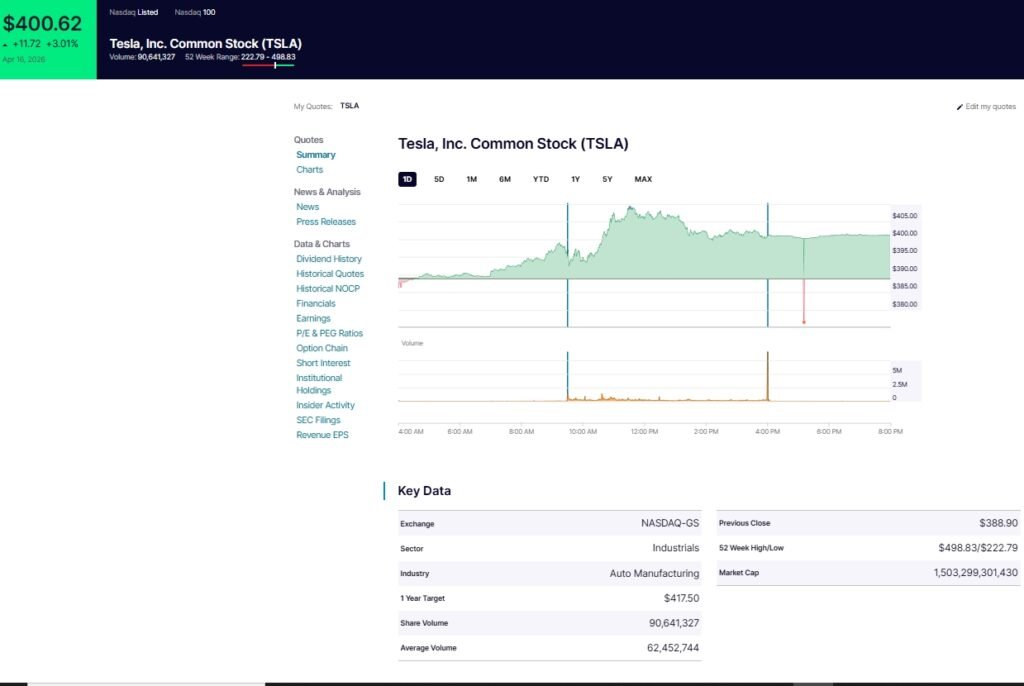This screenshot has width=1024, height=686.
Task: Click the 62,452,744 average volume value
Action: coord(673,647)
